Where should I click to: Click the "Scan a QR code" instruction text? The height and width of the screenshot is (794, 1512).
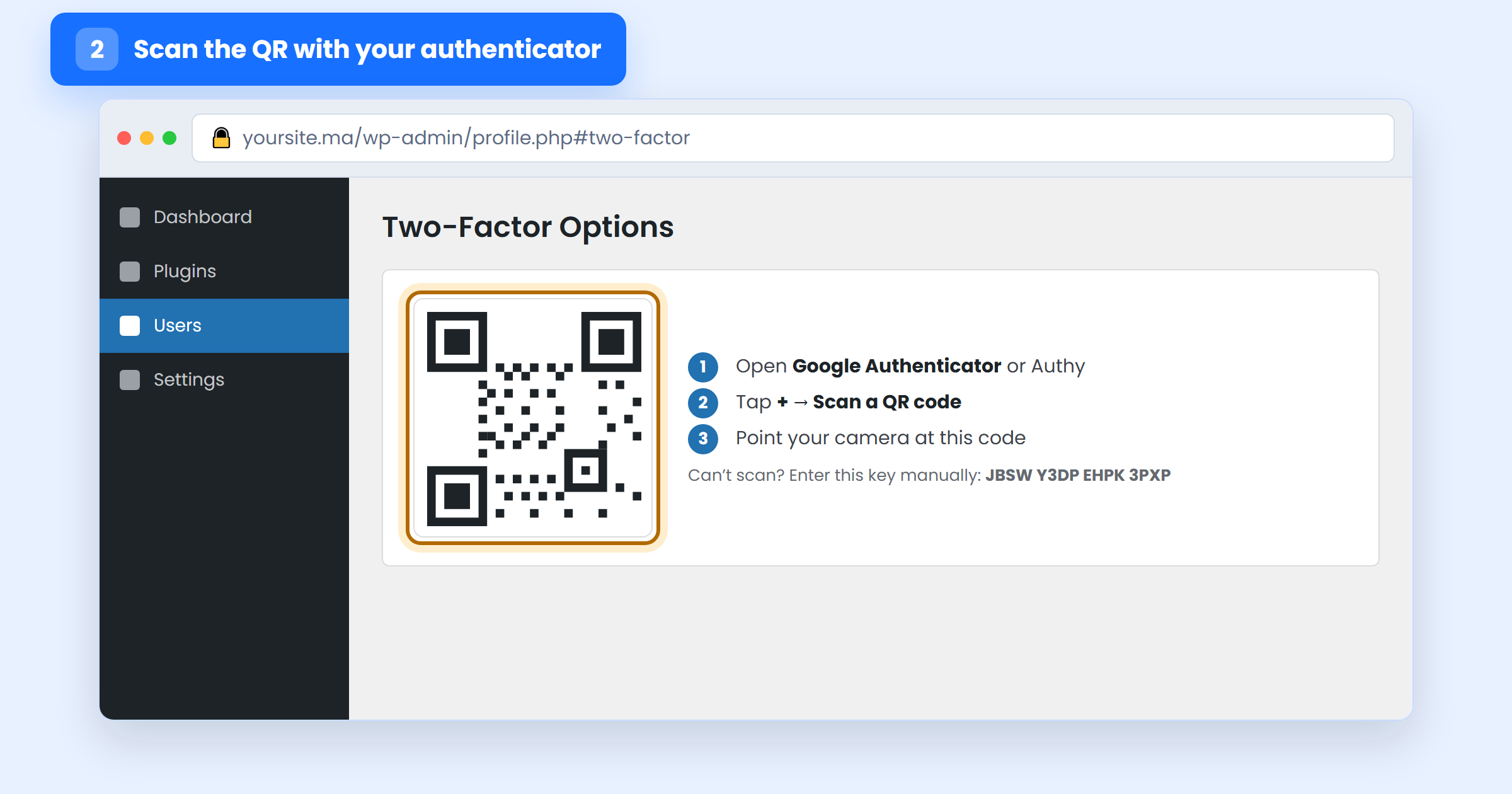tap(887, 402)
